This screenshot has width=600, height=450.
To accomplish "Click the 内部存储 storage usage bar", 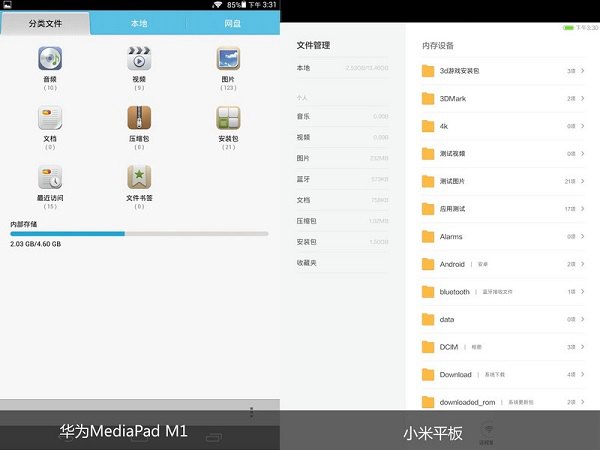I will [x=139, y=233].
